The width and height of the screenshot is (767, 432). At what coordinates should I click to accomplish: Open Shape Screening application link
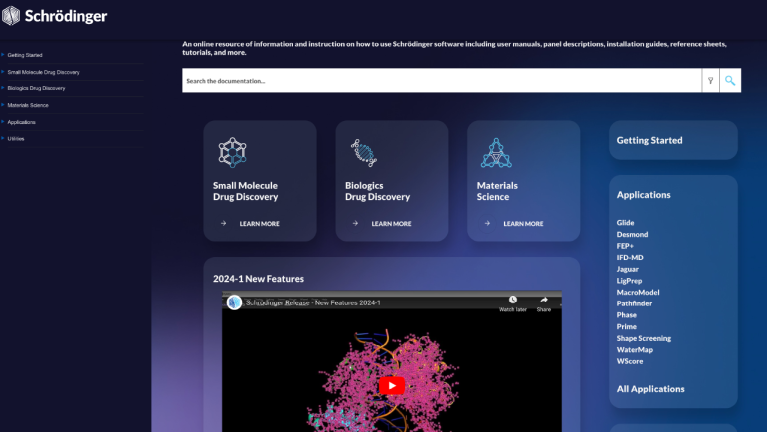[643, 338]
